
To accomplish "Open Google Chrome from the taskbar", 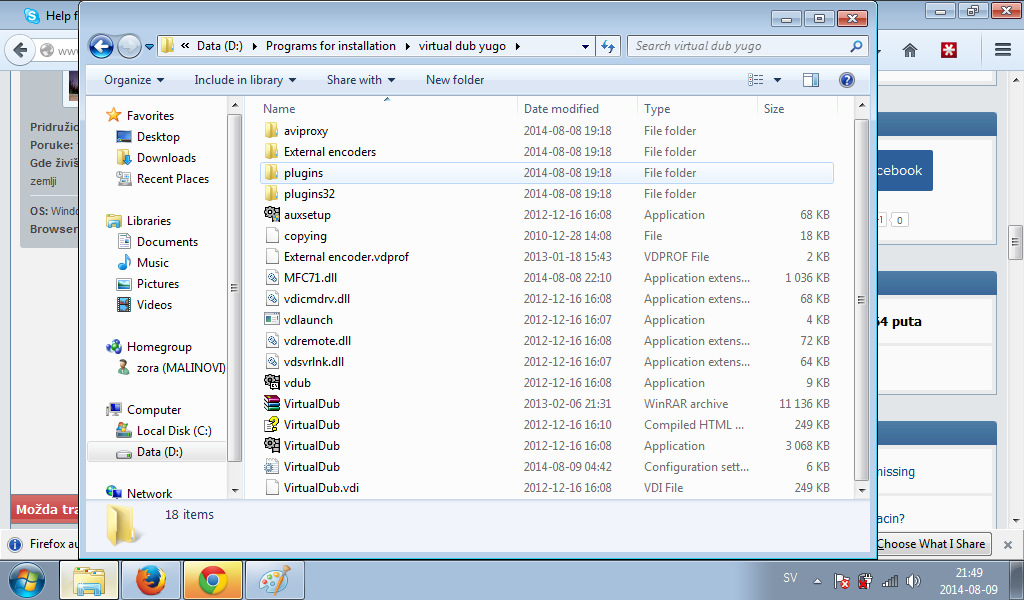I will (x=213, y=580).
